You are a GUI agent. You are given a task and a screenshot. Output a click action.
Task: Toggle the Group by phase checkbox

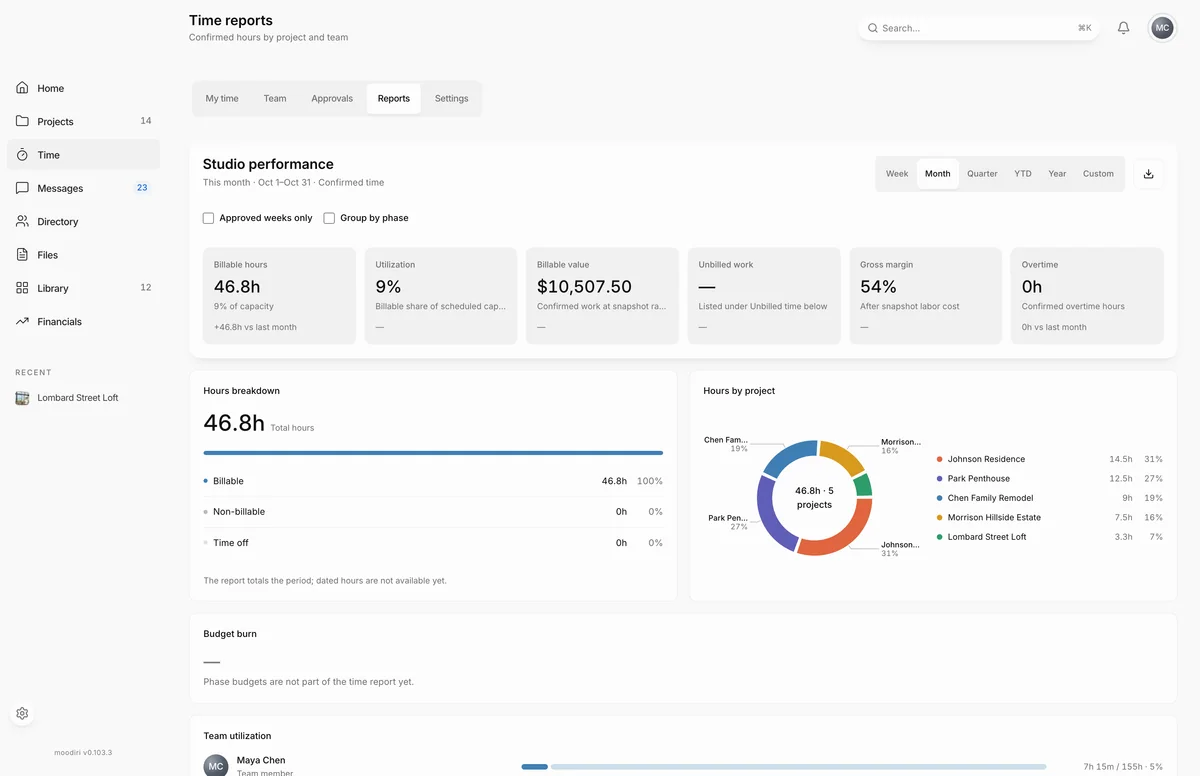click(329, 218)
